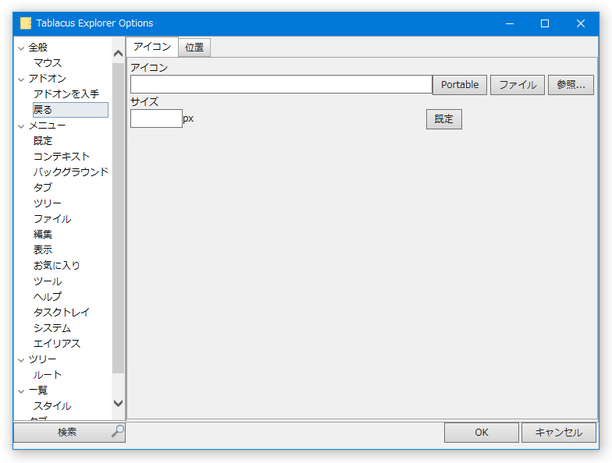Select 表示 in the tree
Image resolution: width=612 pixels, height=463 pixels.
point(43,250)
